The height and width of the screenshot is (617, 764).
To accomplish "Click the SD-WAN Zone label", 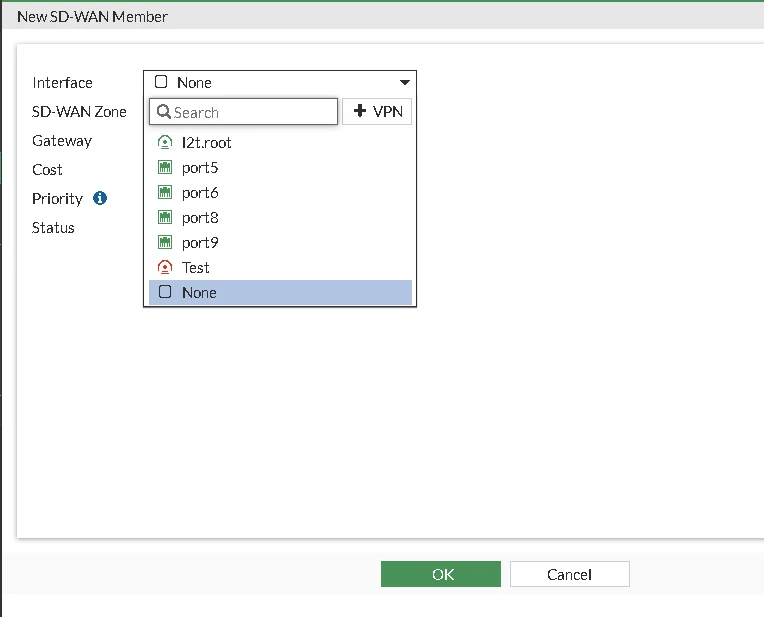I will 79,112.
